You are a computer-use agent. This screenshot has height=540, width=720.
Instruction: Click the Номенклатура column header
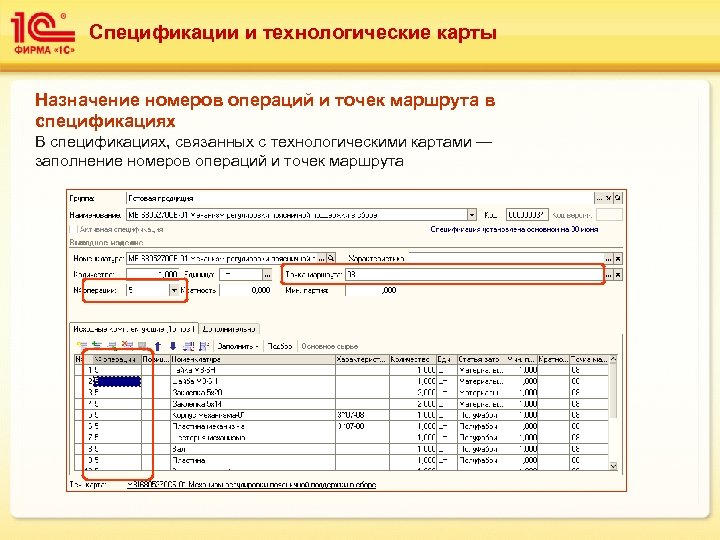click(253, 359)
